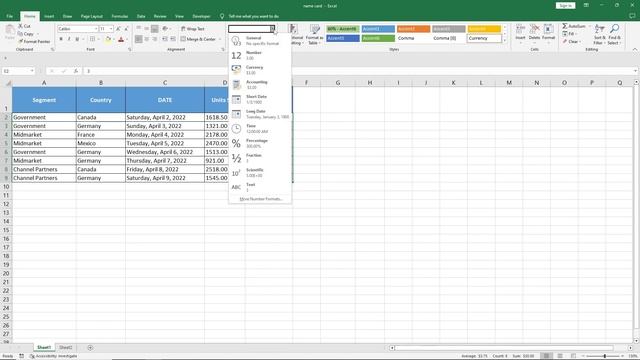Click the Cut scissors icon

coord(20,26)
